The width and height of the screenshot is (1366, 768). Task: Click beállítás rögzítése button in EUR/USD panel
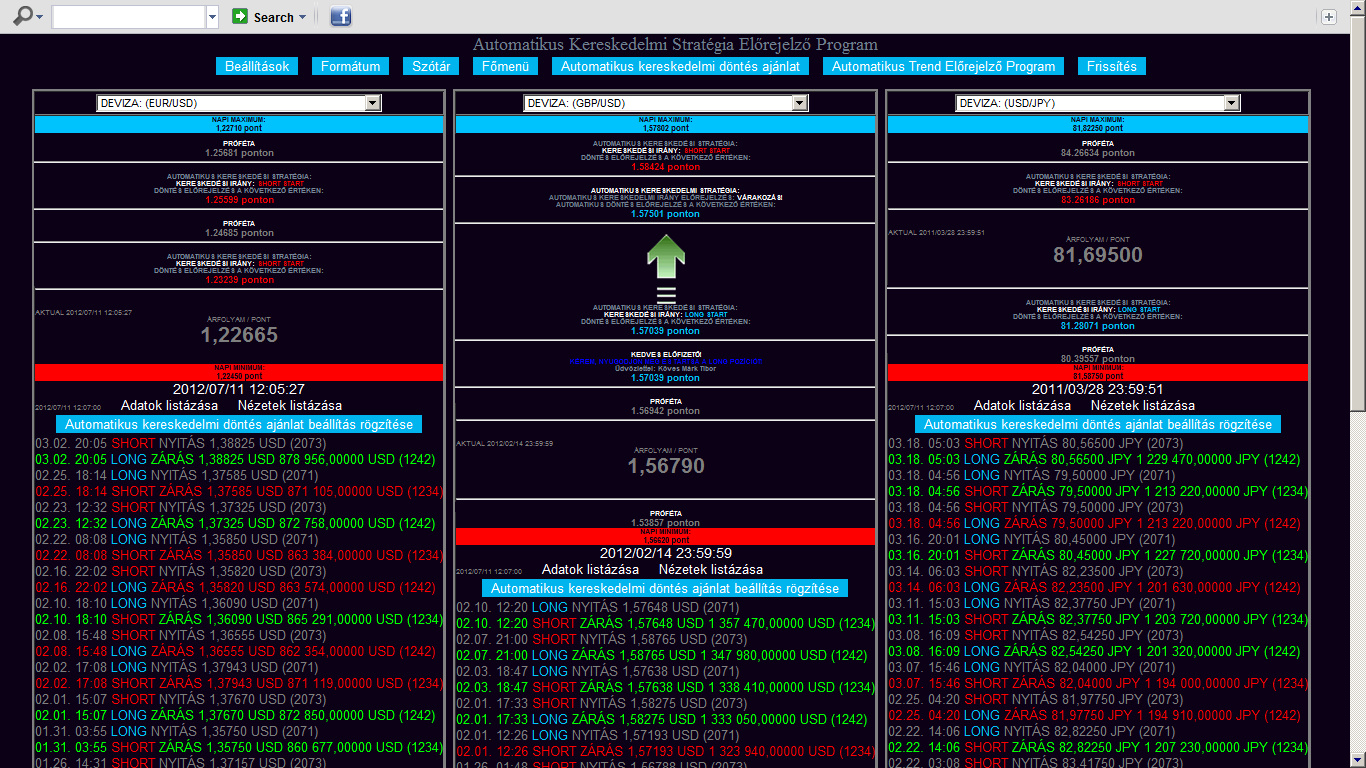pos(239,424)
